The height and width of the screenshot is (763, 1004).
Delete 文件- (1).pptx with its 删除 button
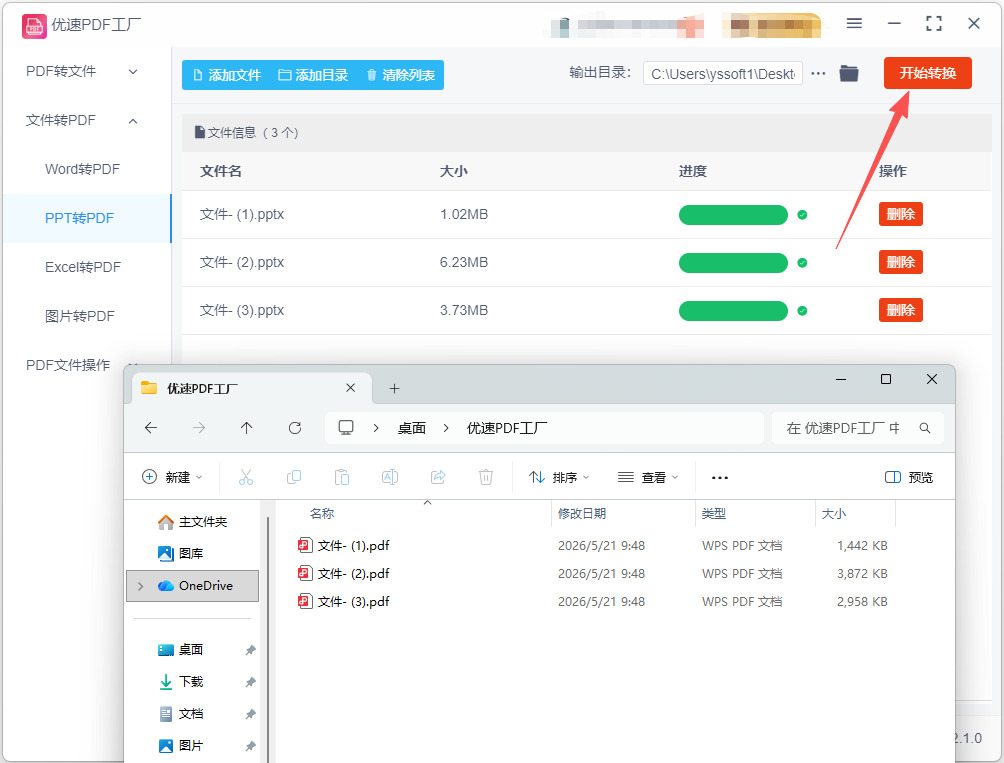(x=900, y=214)
